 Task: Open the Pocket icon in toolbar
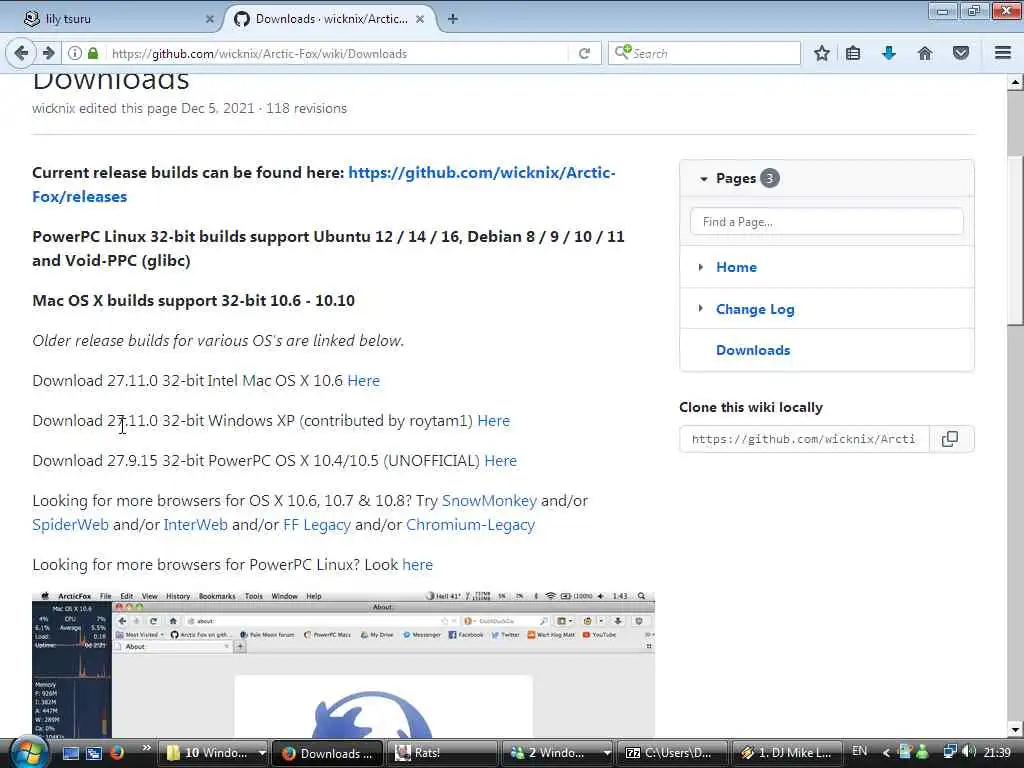point(961,54)
